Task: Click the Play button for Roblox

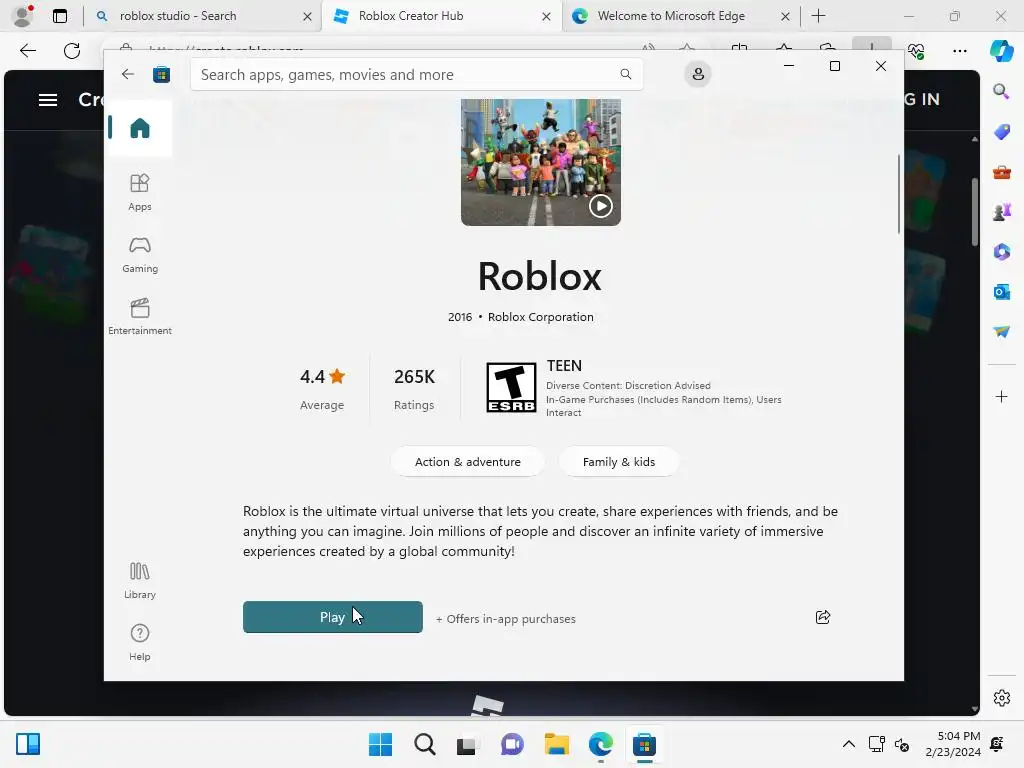Action: pos(332,617)
